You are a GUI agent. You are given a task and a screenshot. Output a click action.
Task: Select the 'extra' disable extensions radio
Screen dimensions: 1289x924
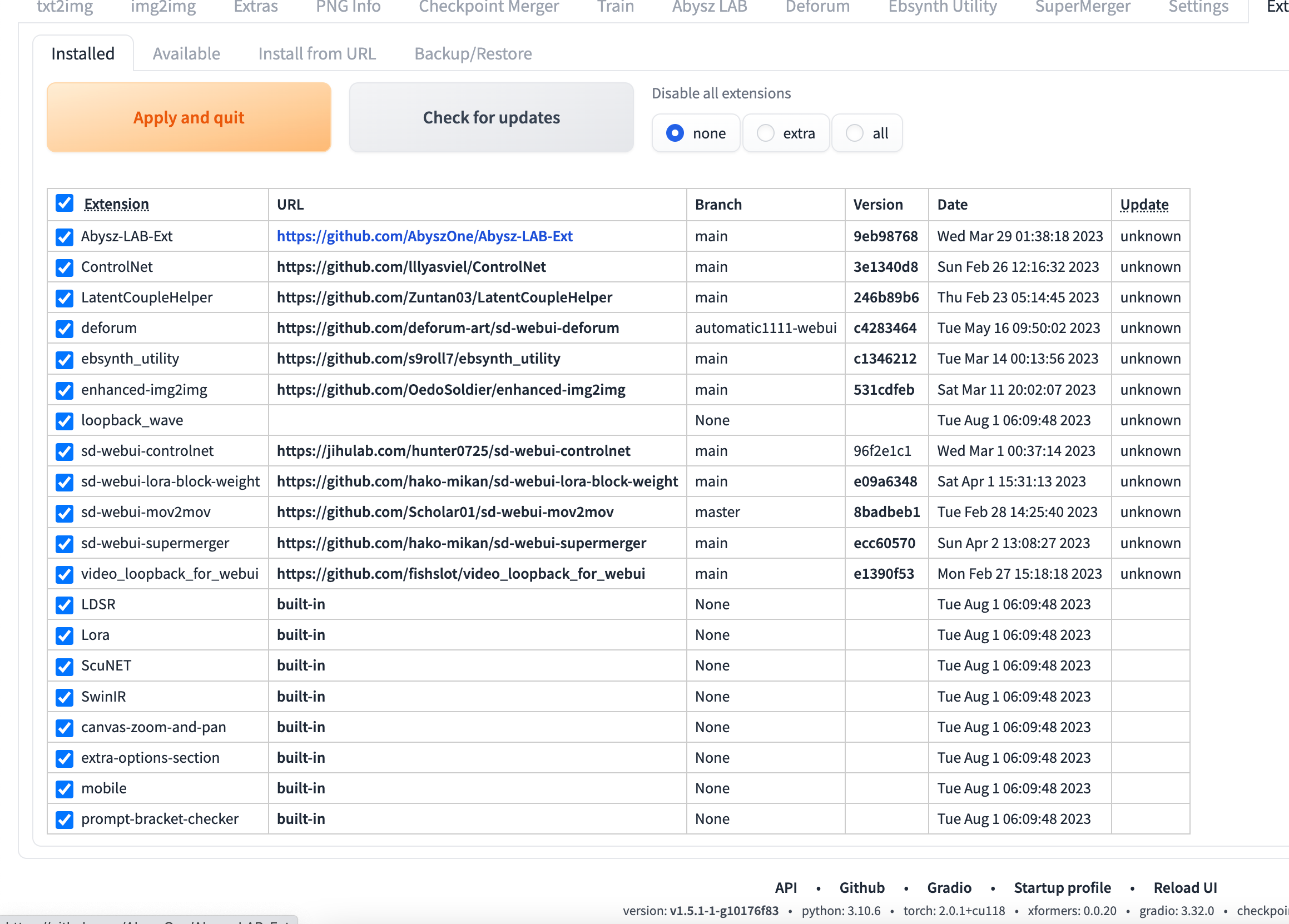pyautogui.click(x=765, y=132)
